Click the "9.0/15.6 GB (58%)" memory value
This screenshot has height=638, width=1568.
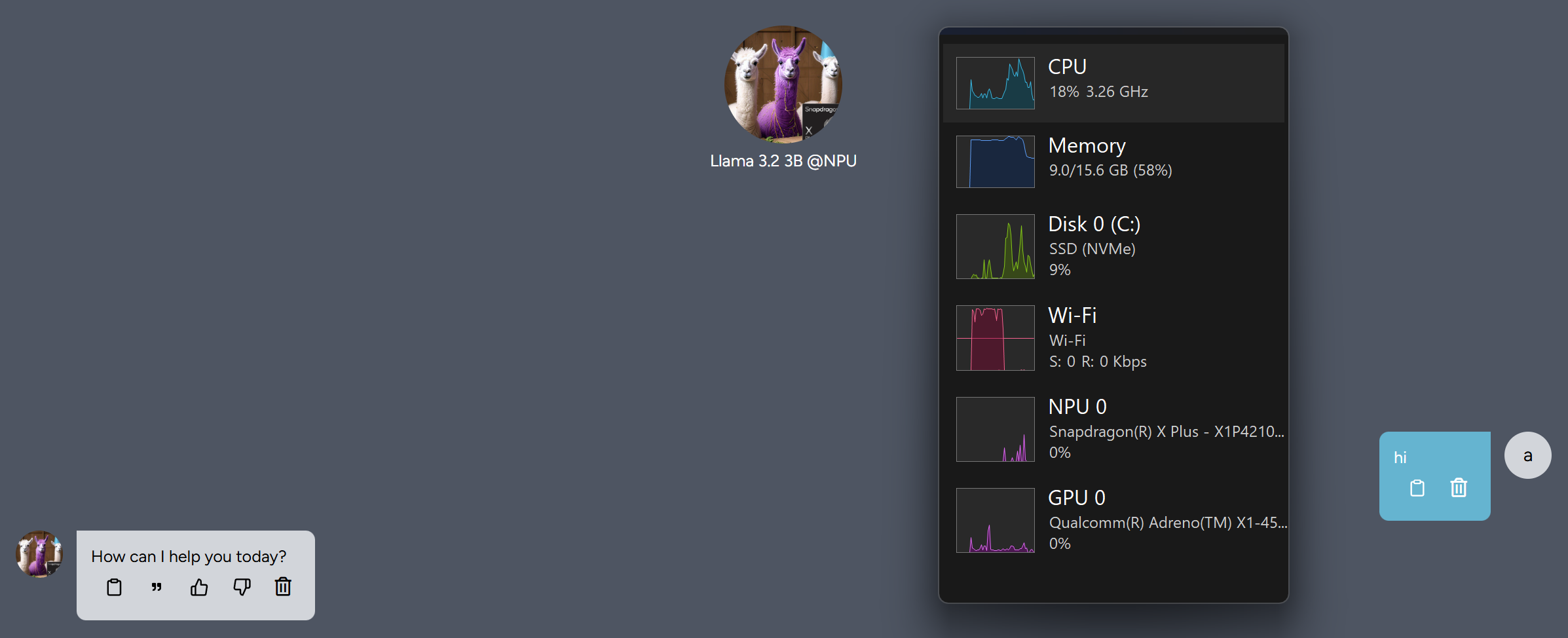point(1111,170)
